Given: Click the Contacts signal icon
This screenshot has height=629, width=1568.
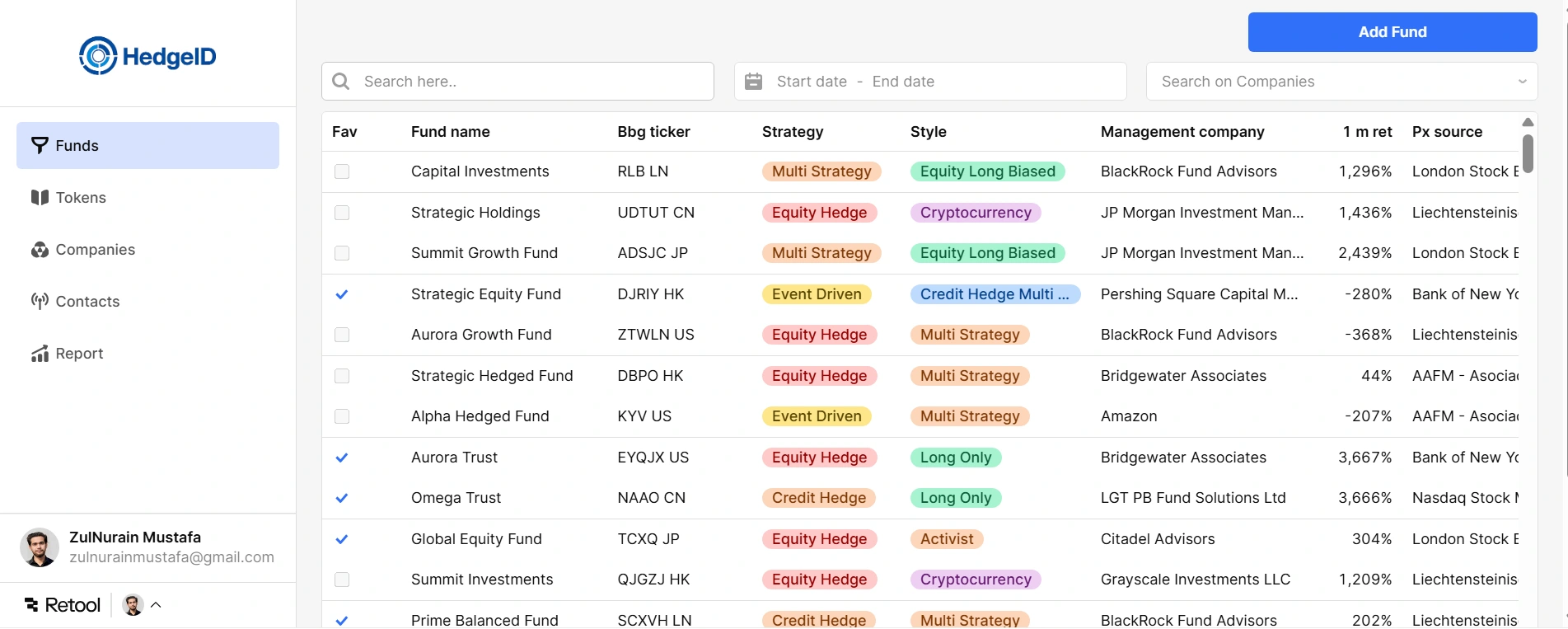Looking at the screenshot, I should tap(40, 302).
